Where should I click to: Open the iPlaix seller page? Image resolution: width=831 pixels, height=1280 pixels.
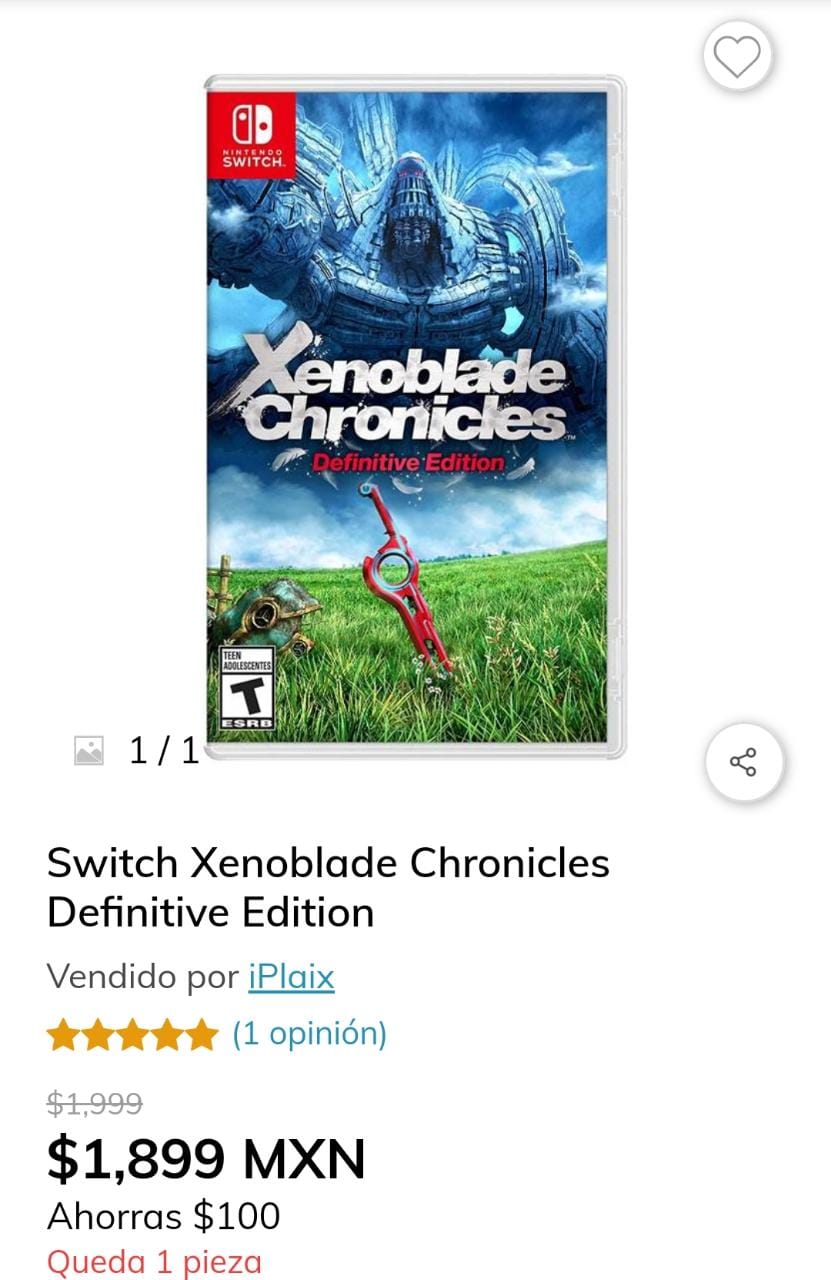coord(291,976)
